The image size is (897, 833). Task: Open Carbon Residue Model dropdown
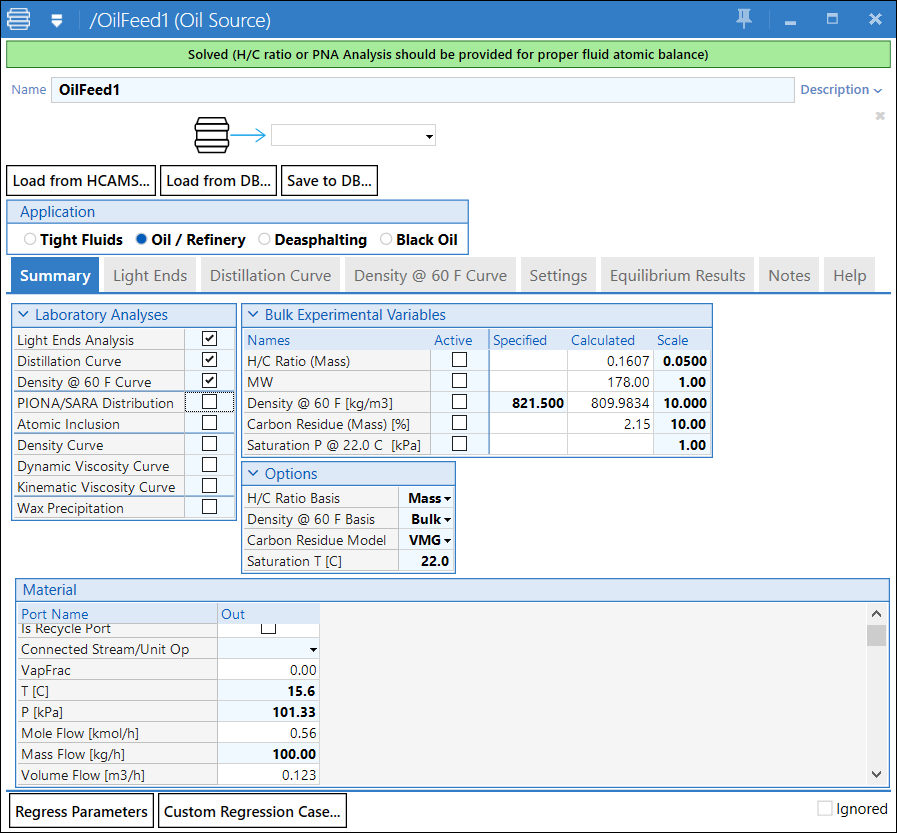point(430,540)
